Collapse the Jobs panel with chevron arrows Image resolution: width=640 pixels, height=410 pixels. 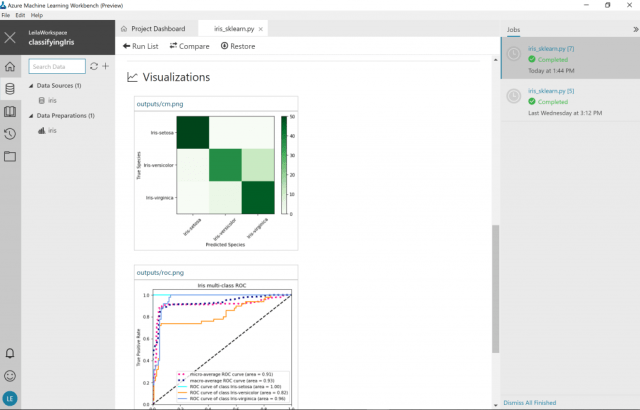(636, 29)
